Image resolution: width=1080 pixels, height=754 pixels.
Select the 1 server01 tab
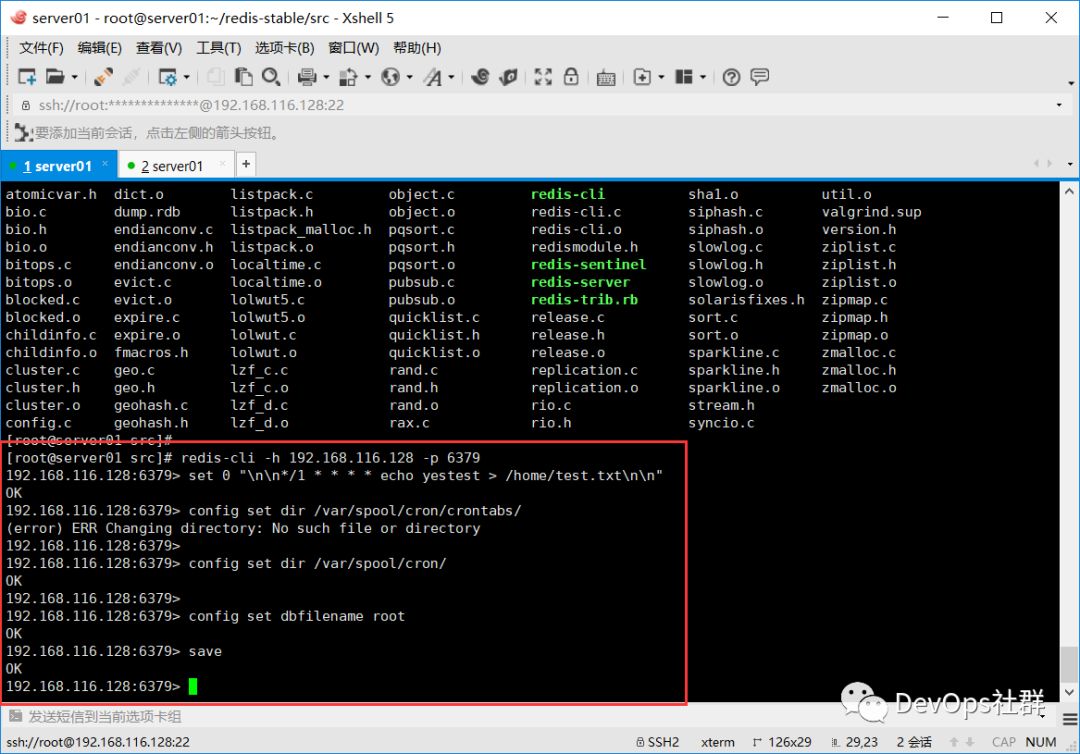57,166
